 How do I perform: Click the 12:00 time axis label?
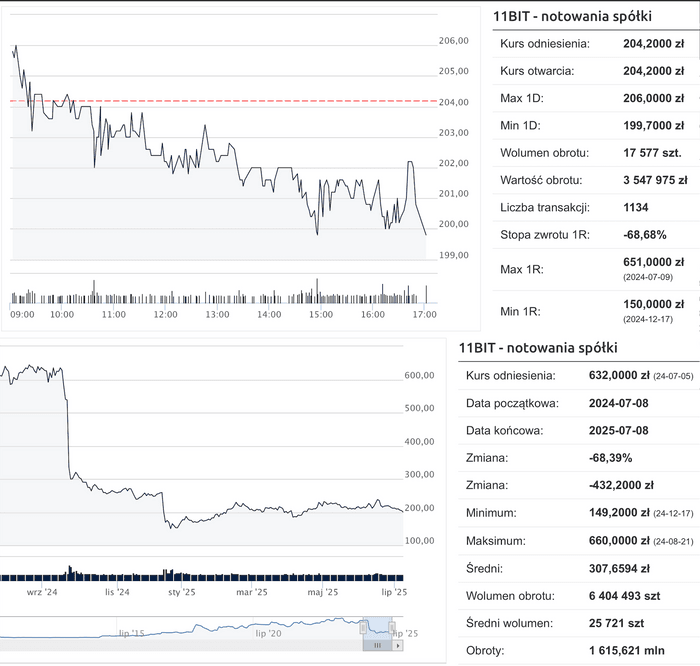pyautogui.click(x=166, y=315)
